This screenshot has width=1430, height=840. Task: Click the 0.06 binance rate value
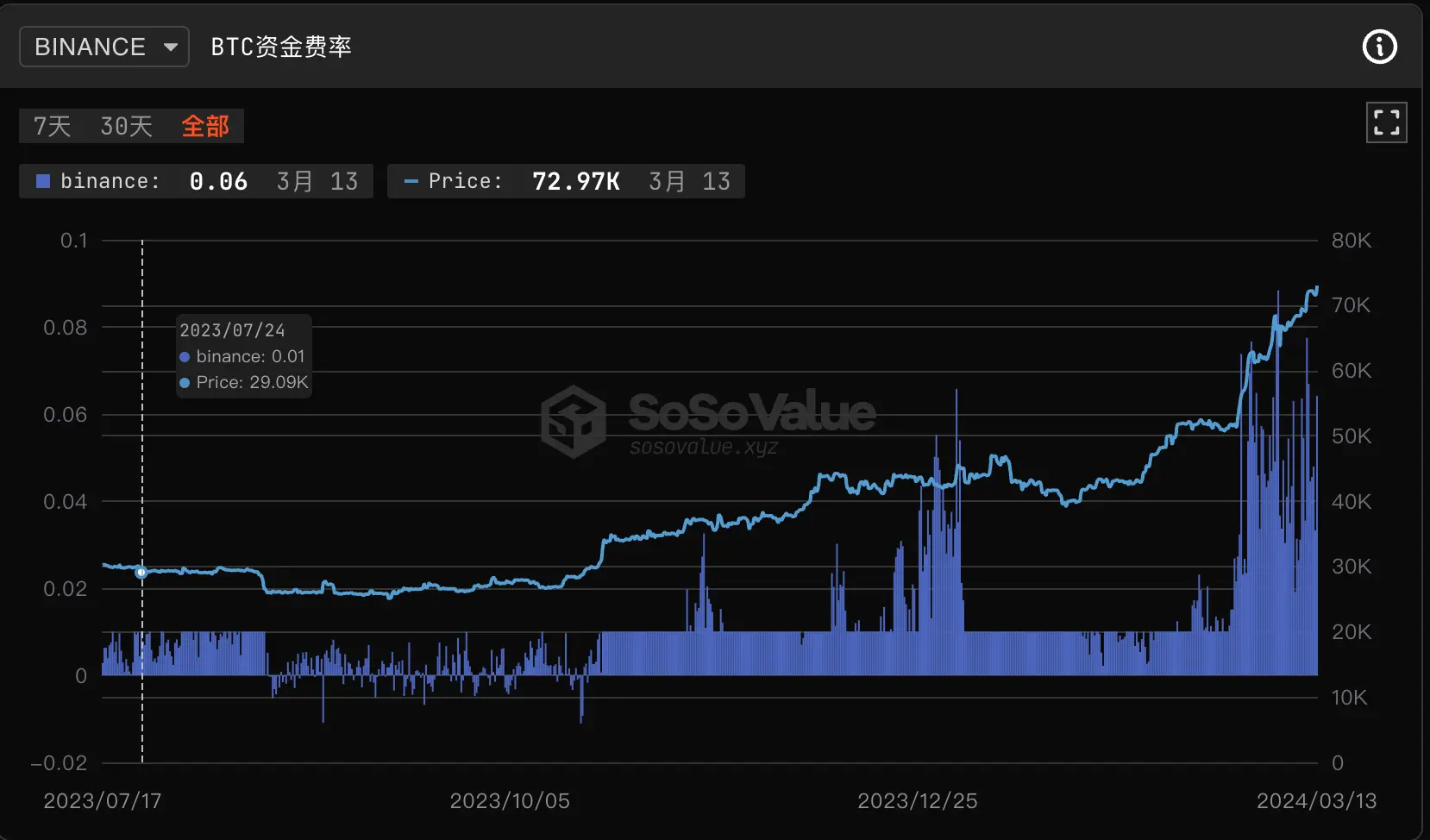[x=218, y=181]
